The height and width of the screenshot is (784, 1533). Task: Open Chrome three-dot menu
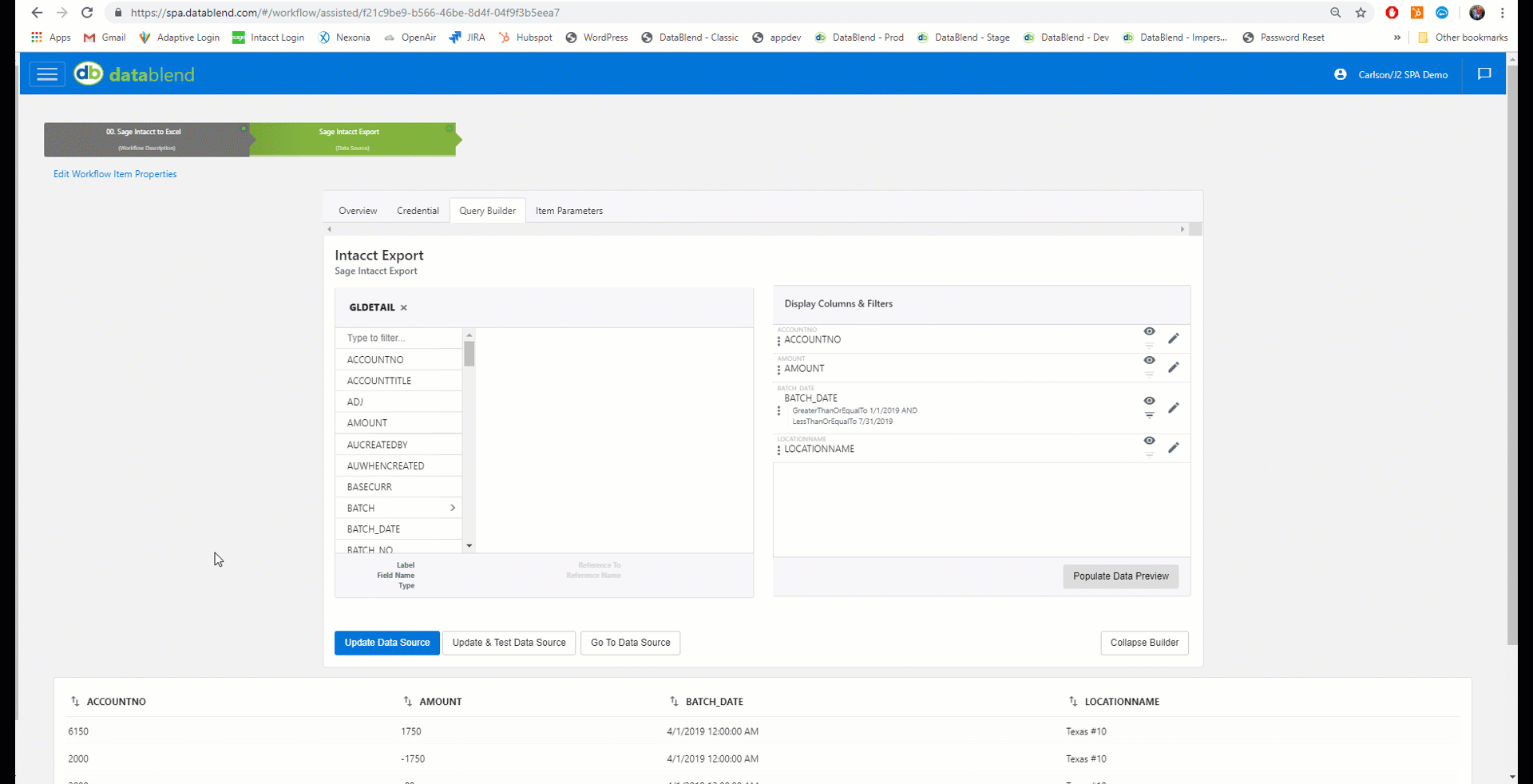click(1503, 13)
